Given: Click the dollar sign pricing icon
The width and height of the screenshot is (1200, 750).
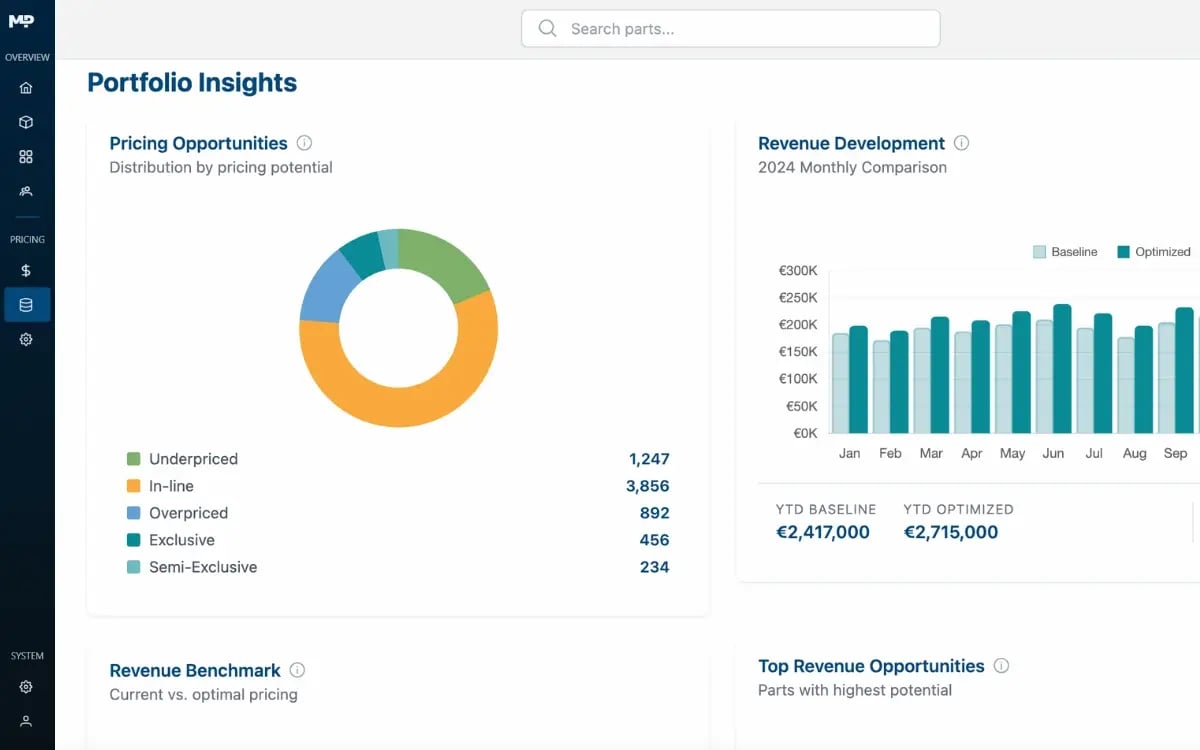Looking at the screenshot, I should click(26, 271).
